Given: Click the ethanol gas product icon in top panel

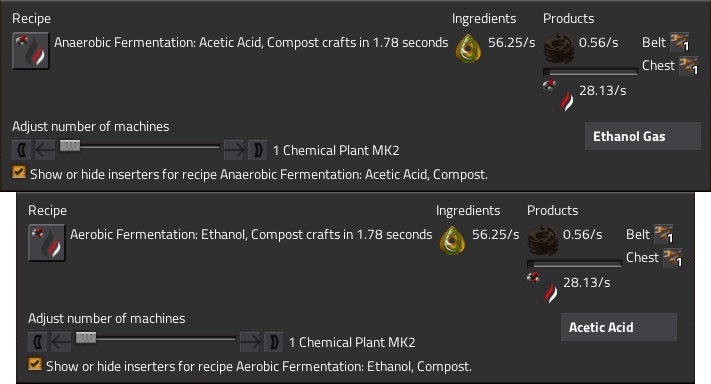Looking at the screenshot, I should [x=559, y=95].
